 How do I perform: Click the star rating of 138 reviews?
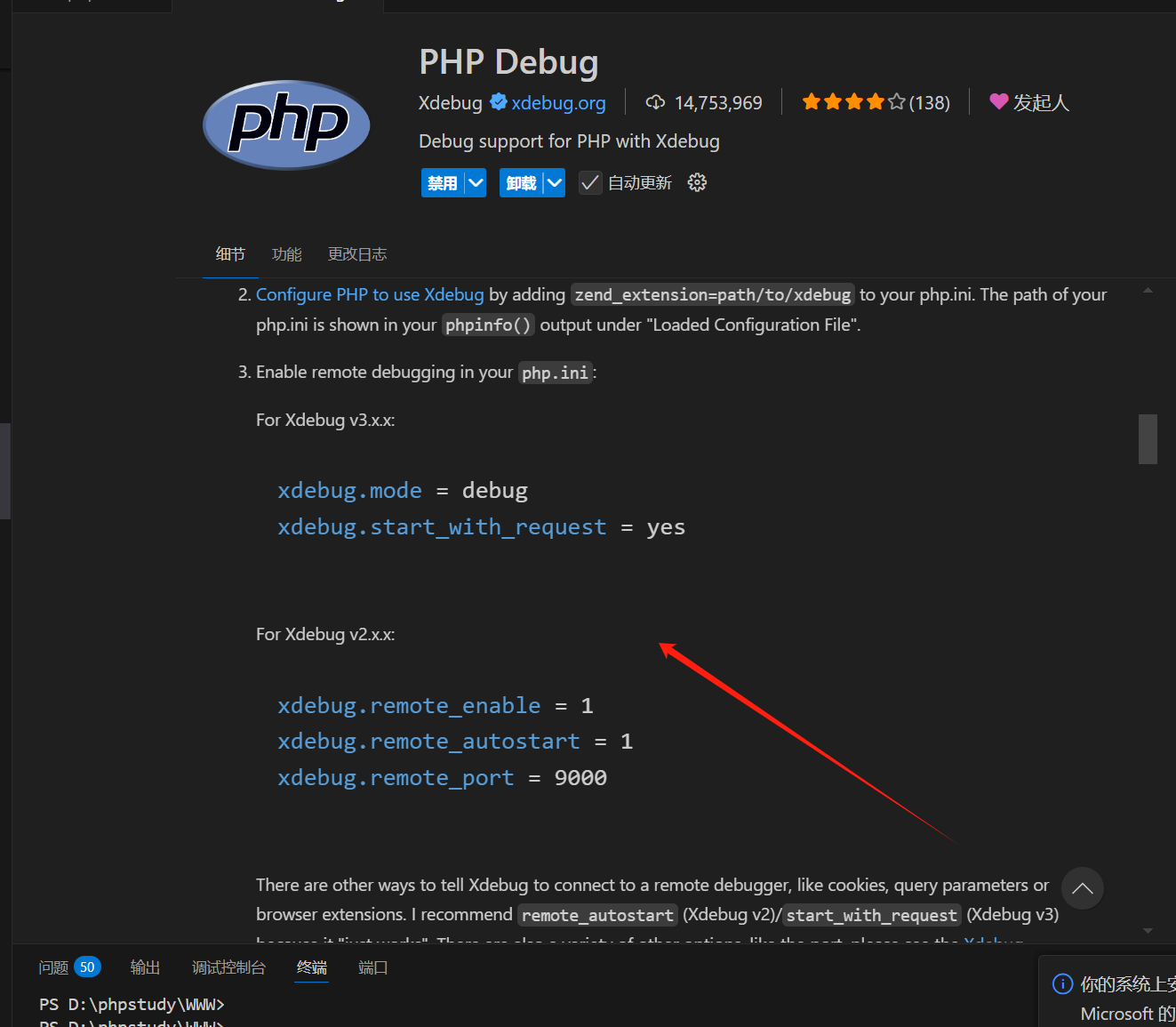coord(876,102)
